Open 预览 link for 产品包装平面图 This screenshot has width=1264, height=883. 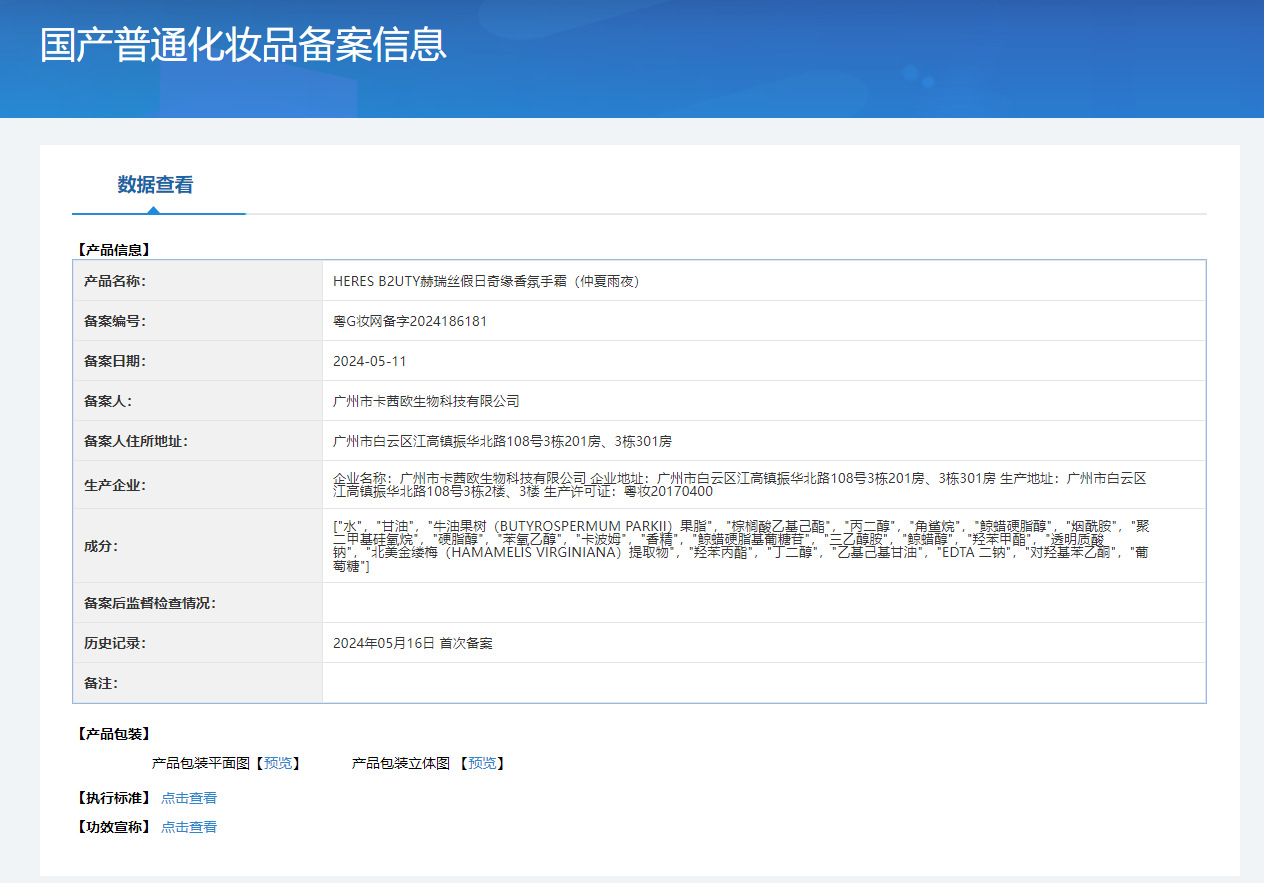[x=278, y=763]
